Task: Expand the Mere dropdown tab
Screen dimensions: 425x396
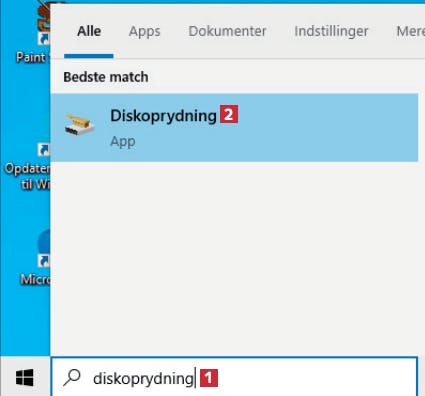Action: pyautogui.click(x=410, y=31)
